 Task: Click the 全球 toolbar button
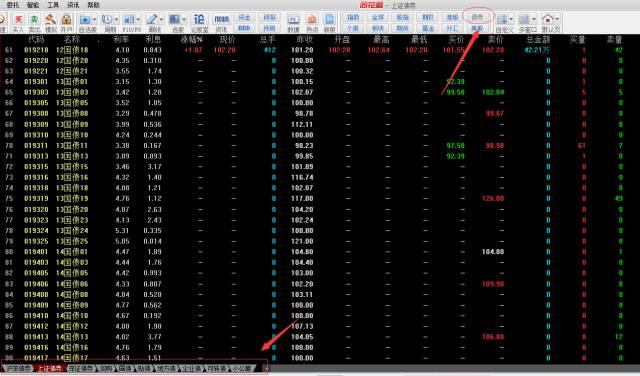point(378,17)
